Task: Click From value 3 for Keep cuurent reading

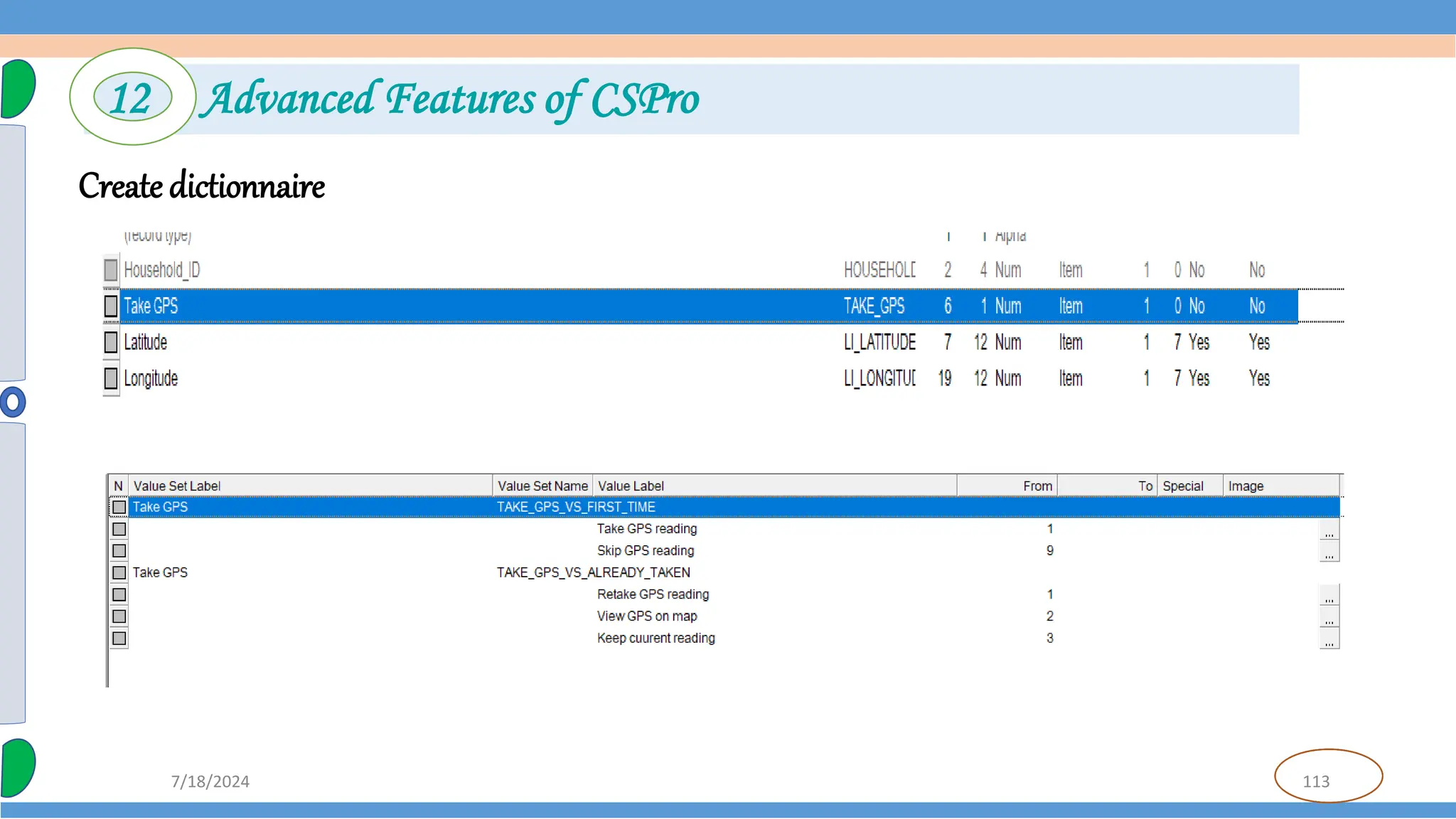Action: click(1049, 638)
